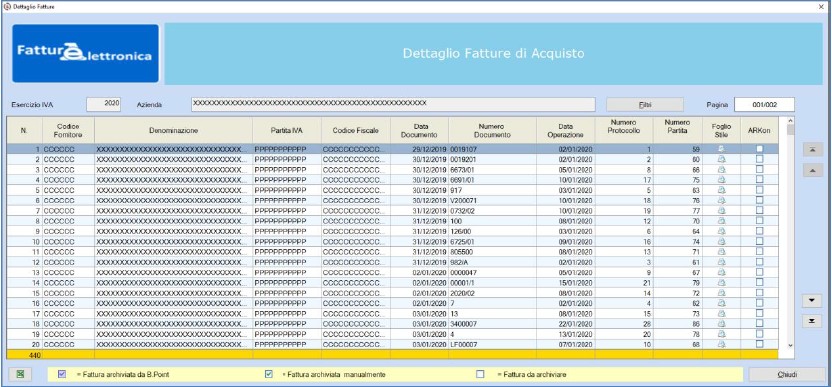Click the table scrollbar up arrow
The width and height of the screenshot is (832, 387).
[791, 121]
